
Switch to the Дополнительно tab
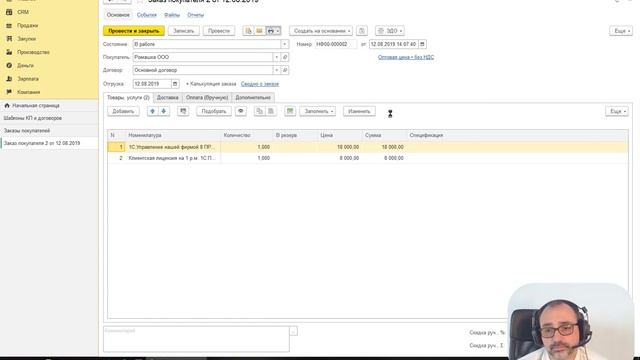coord(253,98)
